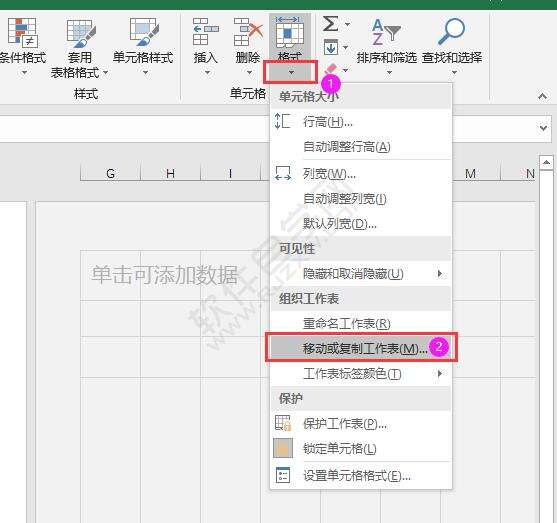557x523 pixels.
Task: Toggle 锁定单元格(L) menu item
Action: point(361,448)
